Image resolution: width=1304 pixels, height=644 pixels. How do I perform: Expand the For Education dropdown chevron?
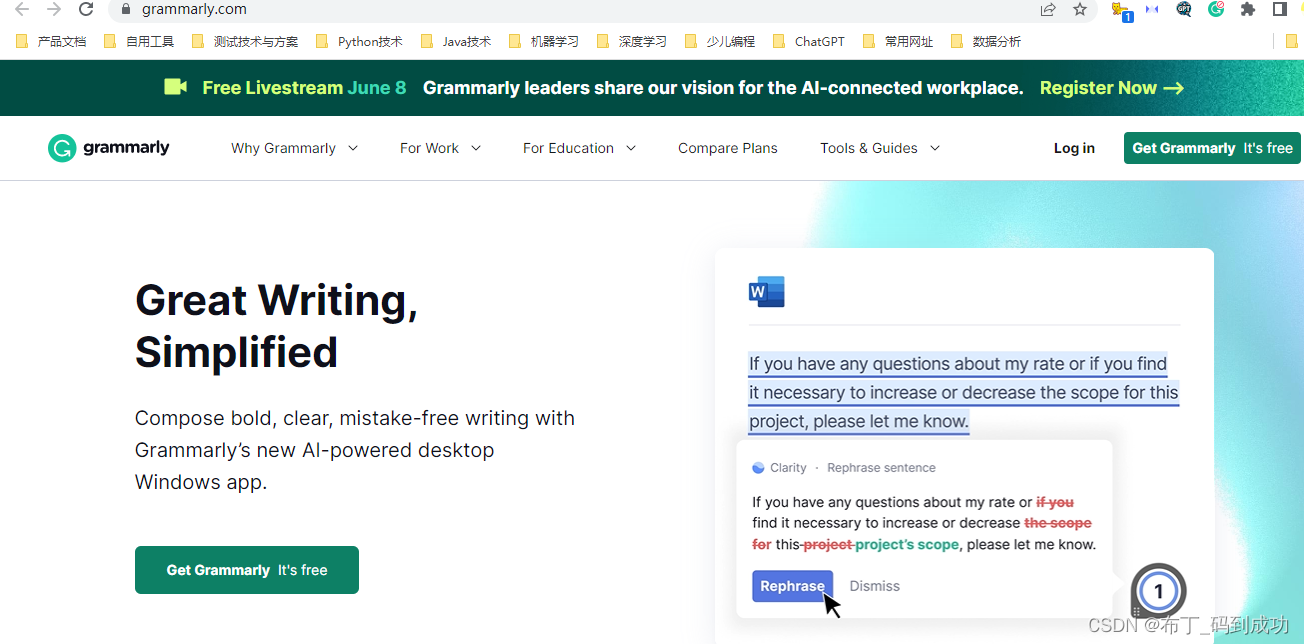[630, 148]
